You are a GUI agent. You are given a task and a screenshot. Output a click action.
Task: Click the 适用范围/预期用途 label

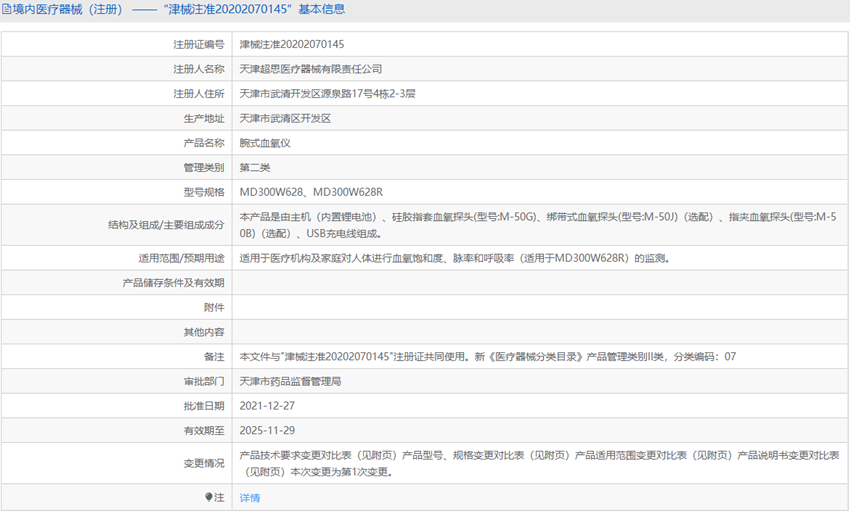coord(181,258)
